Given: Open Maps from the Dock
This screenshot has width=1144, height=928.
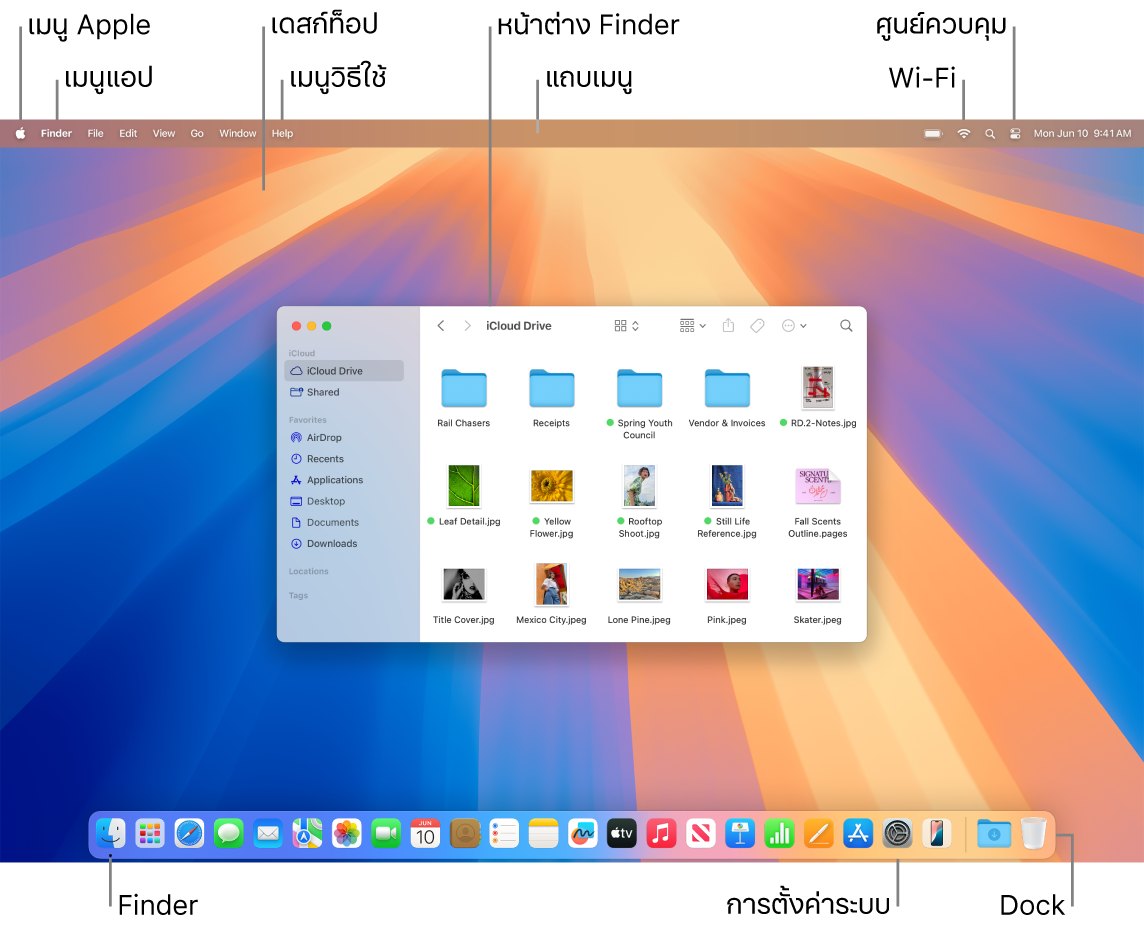Looking at the screenshot, I should [x=307, y=833].
